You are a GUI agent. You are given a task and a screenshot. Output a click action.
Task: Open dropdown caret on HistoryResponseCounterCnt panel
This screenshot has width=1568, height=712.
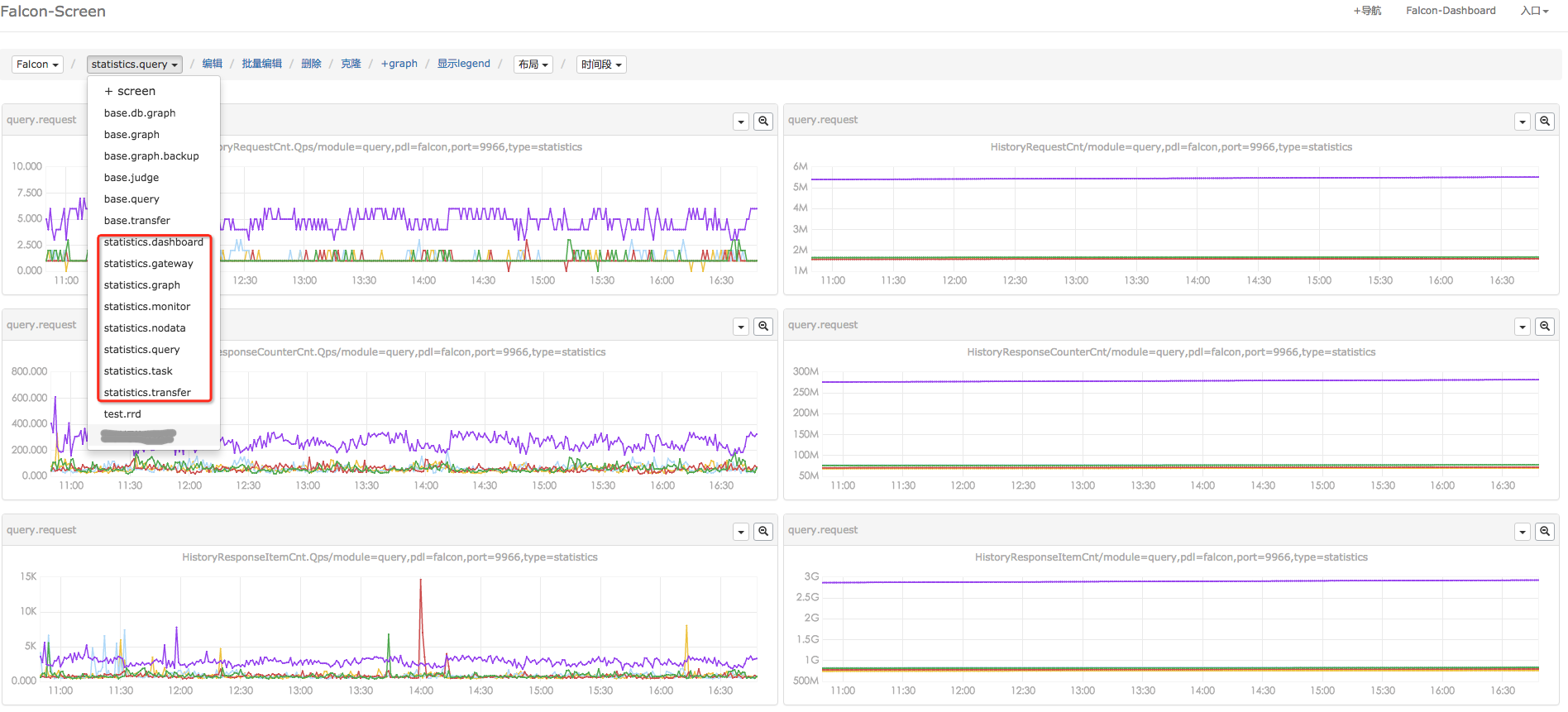1522,327
